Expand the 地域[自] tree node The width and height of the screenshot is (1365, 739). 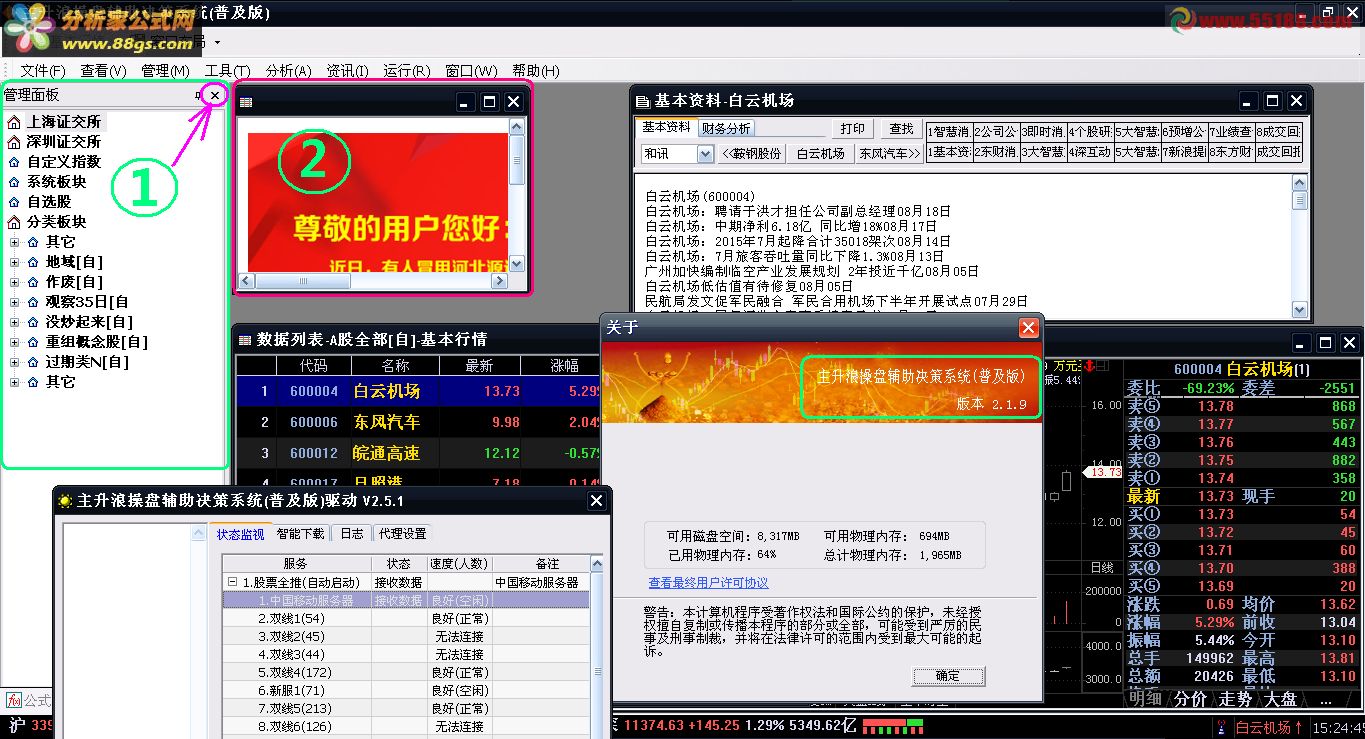coord(14,262)
